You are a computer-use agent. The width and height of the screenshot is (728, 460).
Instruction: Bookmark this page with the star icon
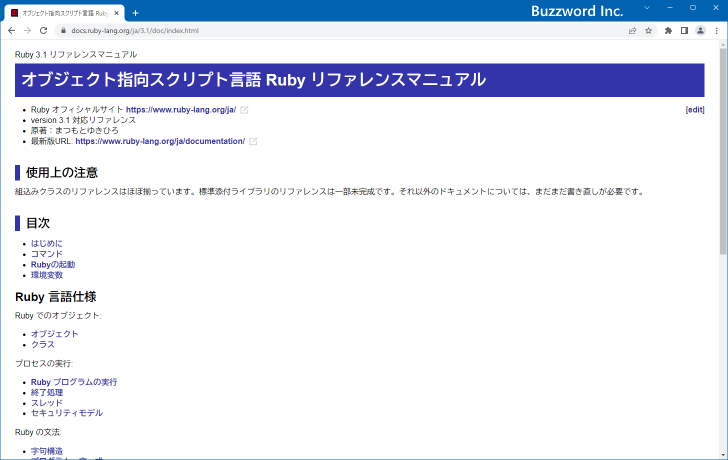click(649, 31)
